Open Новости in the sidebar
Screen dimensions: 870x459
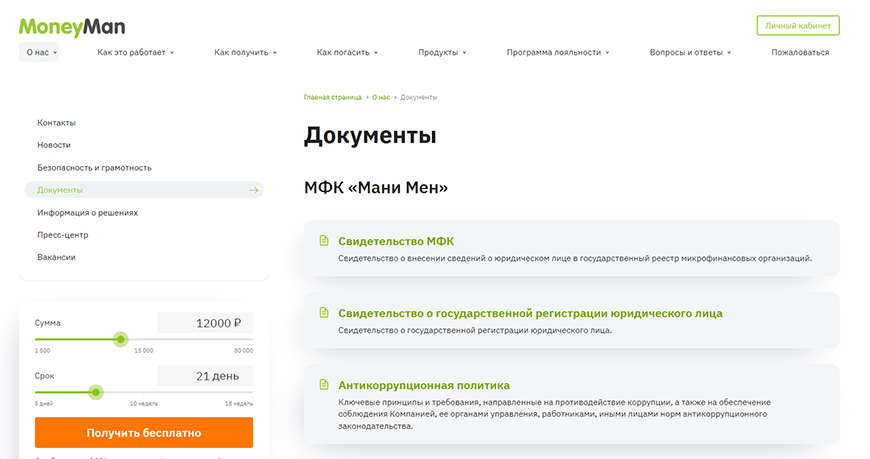click(x=54, y=145)
